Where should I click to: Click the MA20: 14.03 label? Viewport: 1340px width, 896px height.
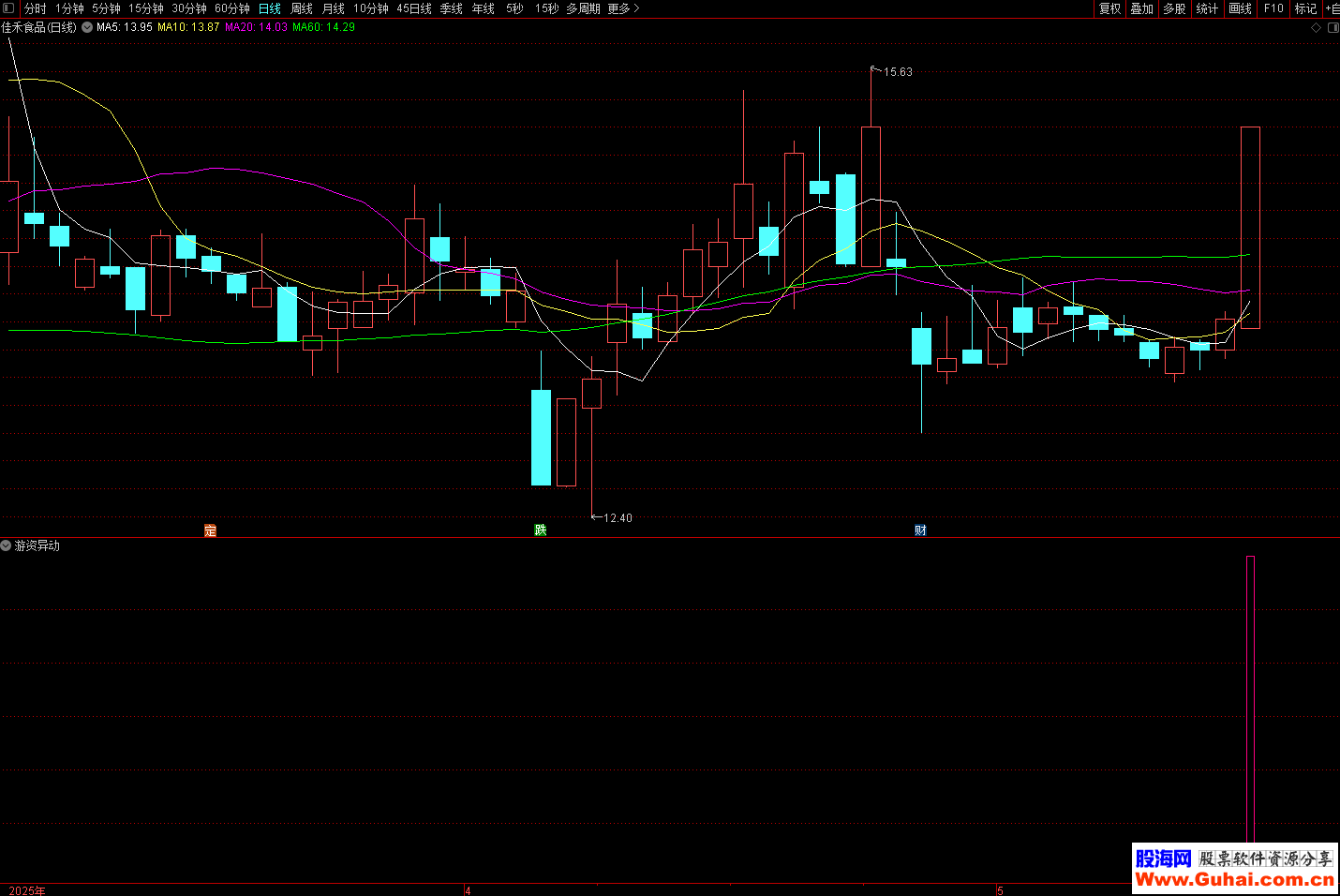tap(256, 27)
